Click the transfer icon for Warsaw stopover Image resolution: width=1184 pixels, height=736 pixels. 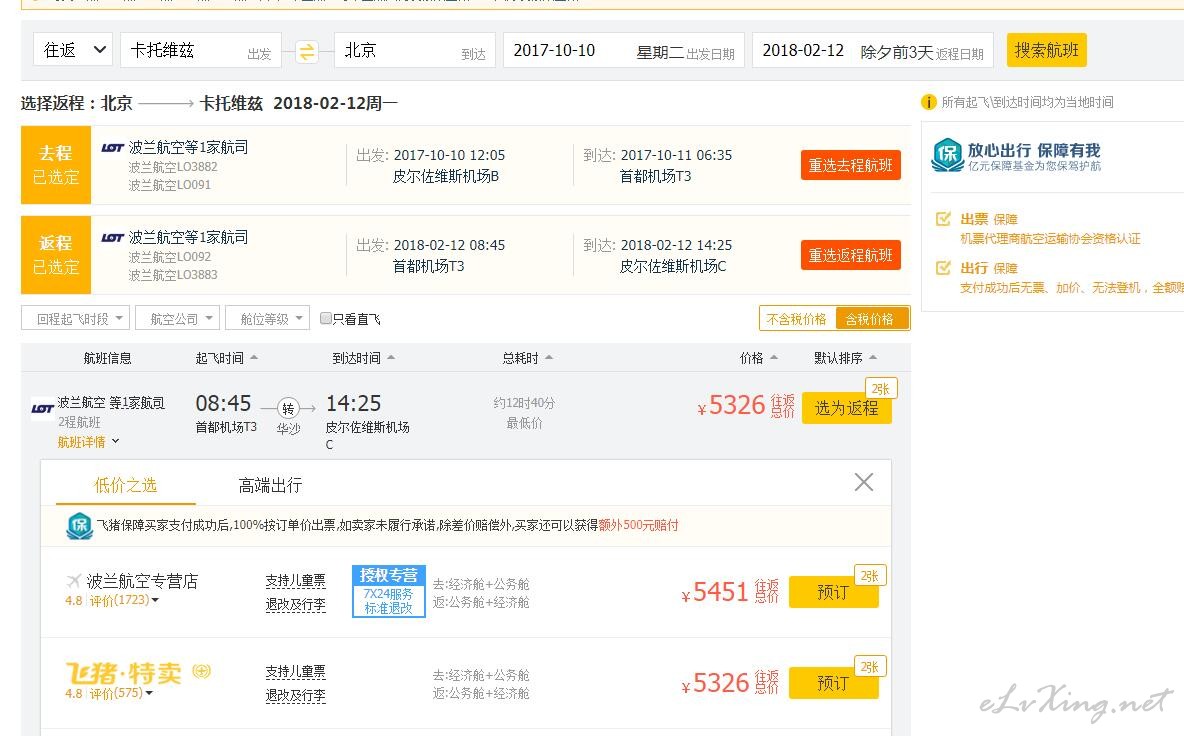click(288, 408)
